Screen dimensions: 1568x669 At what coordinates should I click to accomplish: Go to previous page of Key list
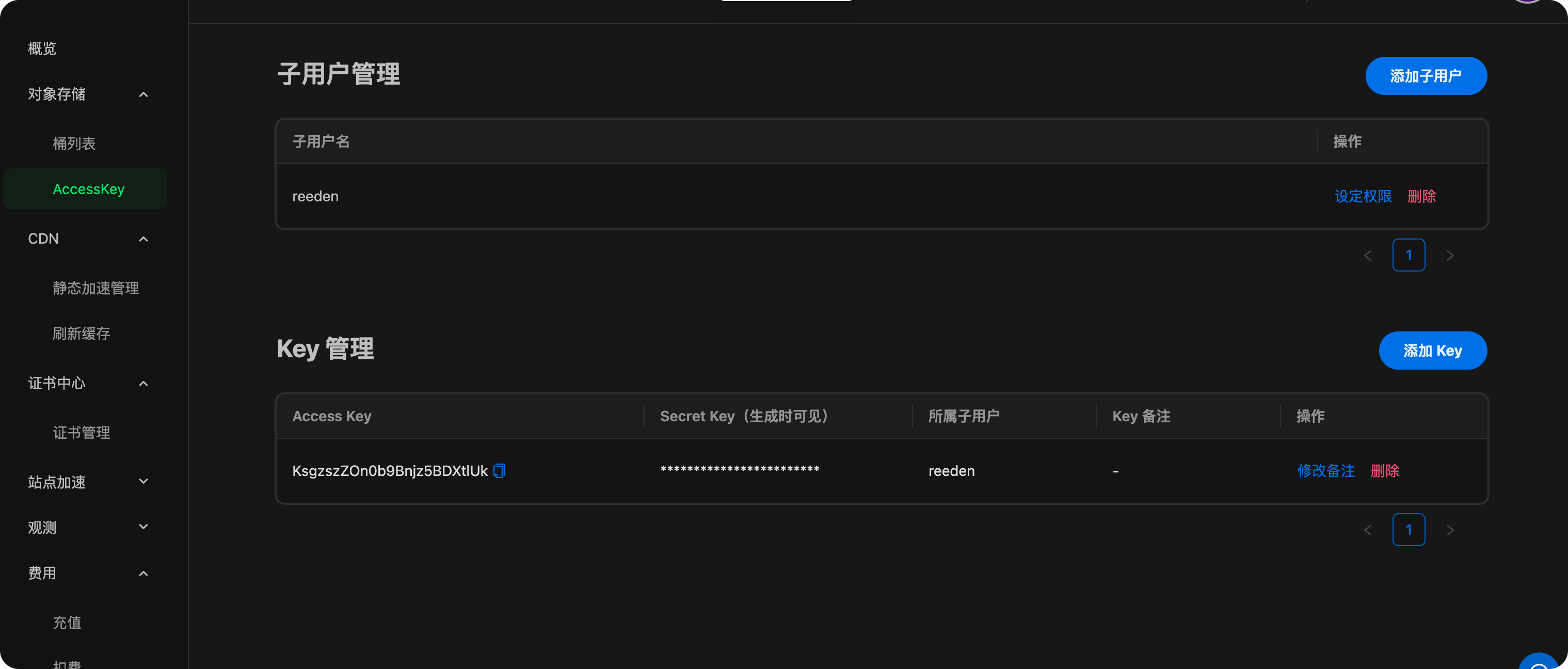pyautogui.click(x=1368, y=530)
